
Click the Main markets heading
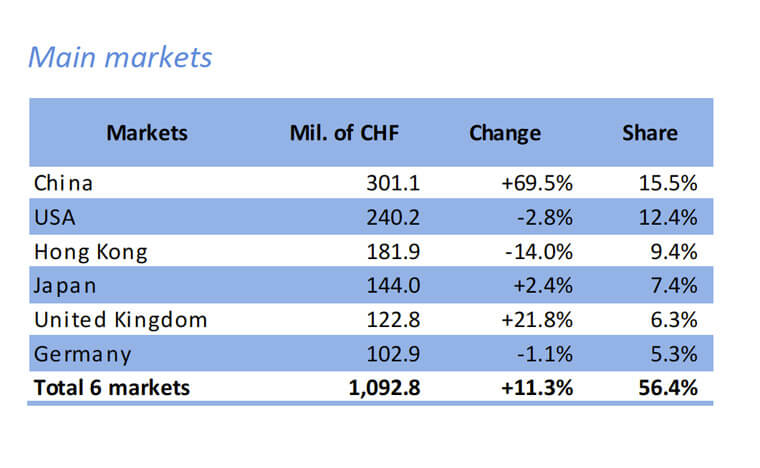tap(120, 57)
